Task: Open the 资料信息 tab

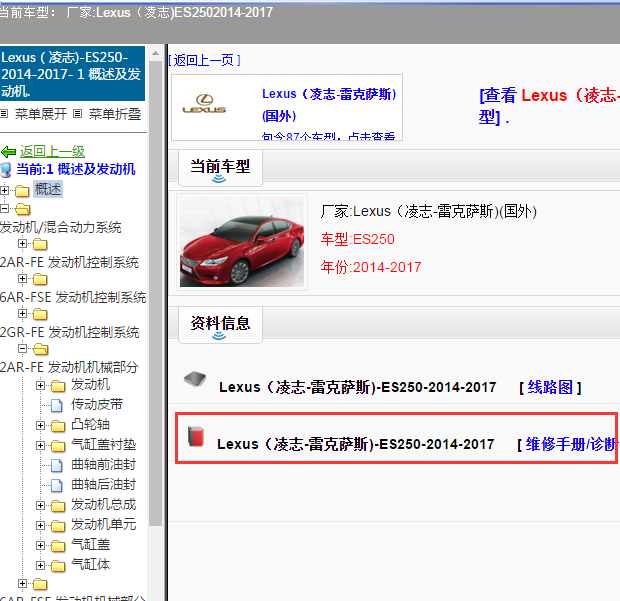Action: point(220,325)
